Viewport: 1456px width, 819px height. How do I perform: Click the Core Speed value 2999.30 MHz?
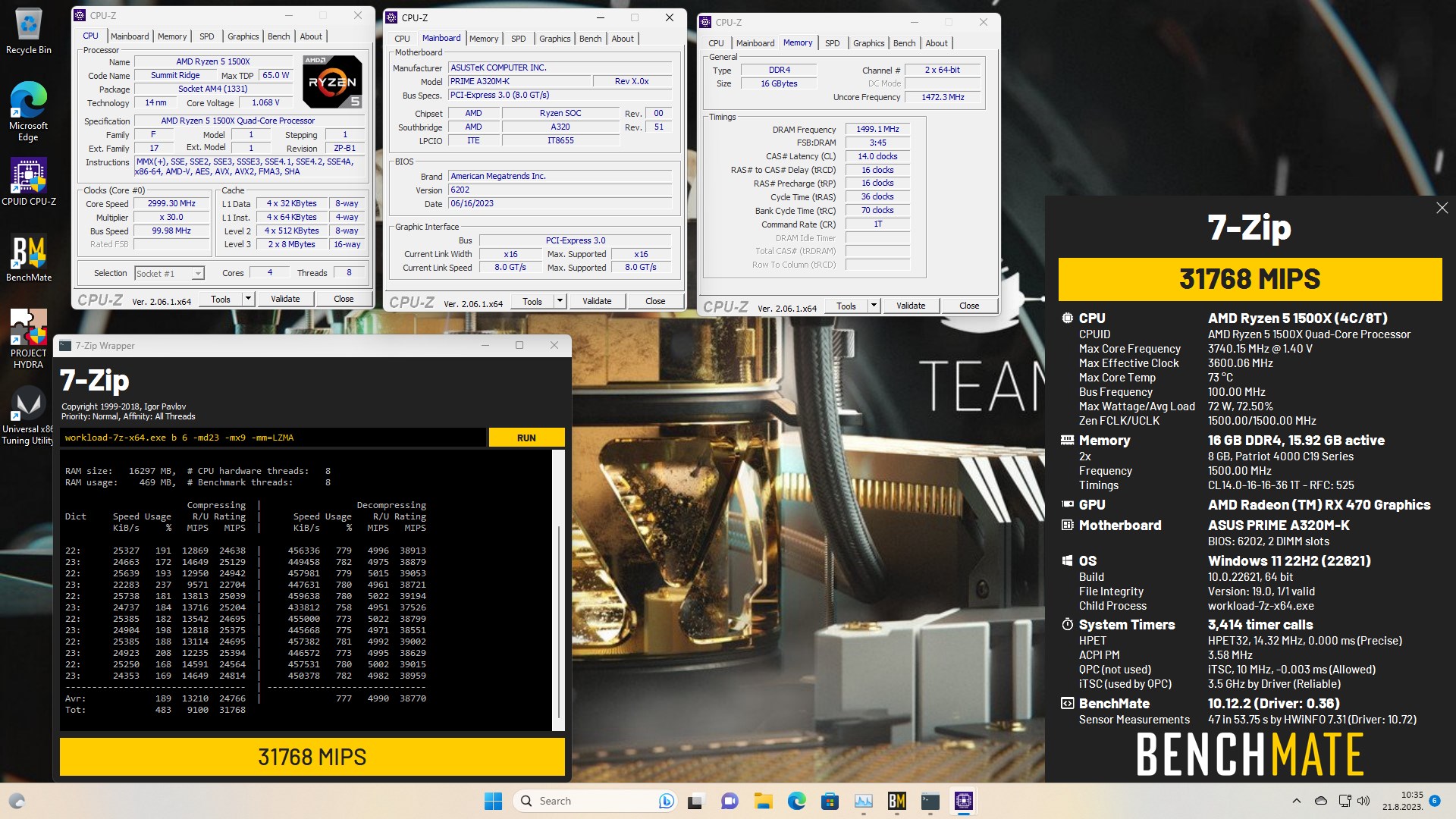171,203
